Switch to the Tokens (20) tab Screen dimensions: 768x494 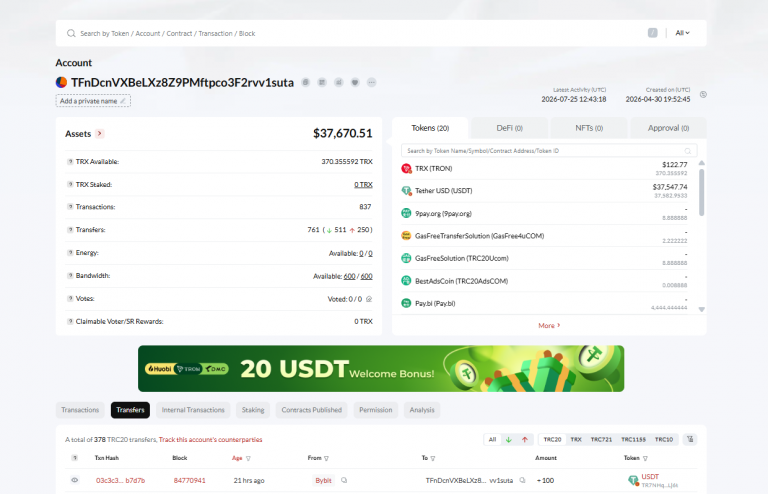point(430,128)
